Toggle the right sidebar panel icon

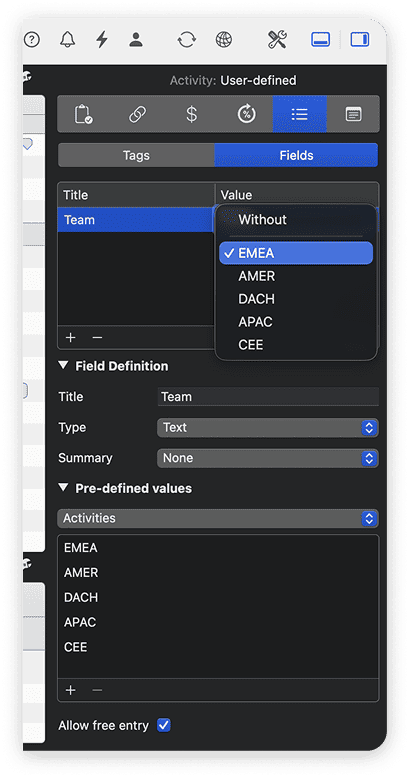click(359, 40)
